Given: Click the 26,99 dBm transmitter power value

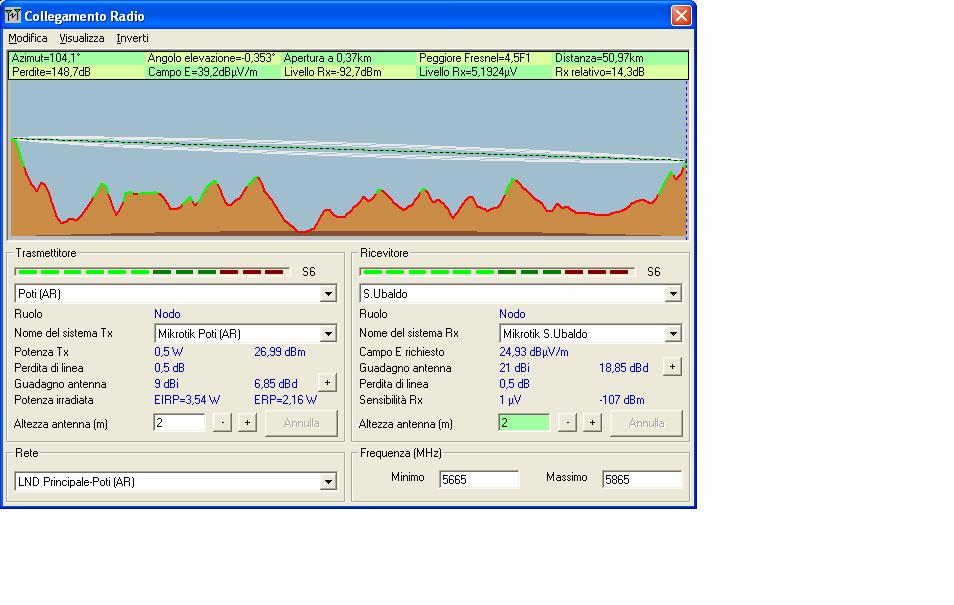Looking at the screenshot, I should click(280, 352).
